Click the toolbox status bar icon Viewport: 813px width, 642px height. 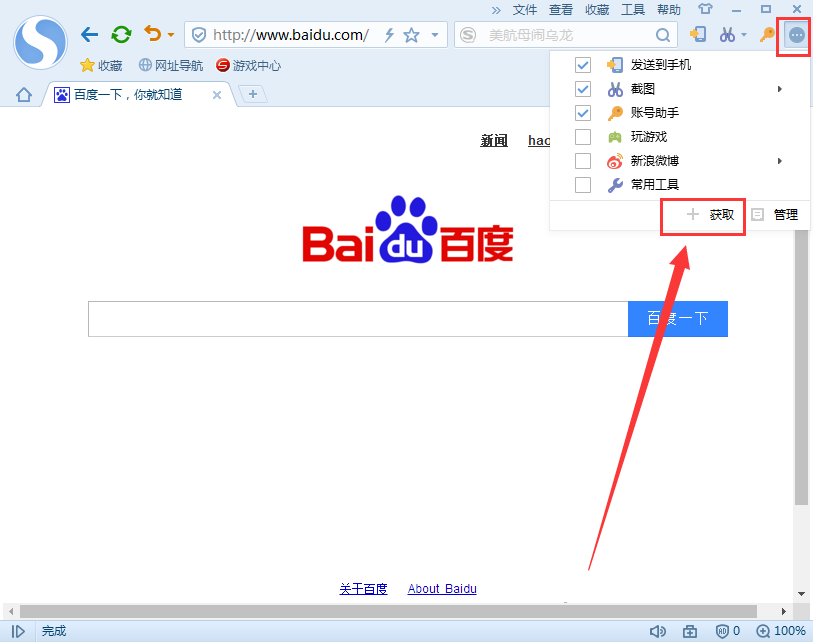(x=690, y=631)
